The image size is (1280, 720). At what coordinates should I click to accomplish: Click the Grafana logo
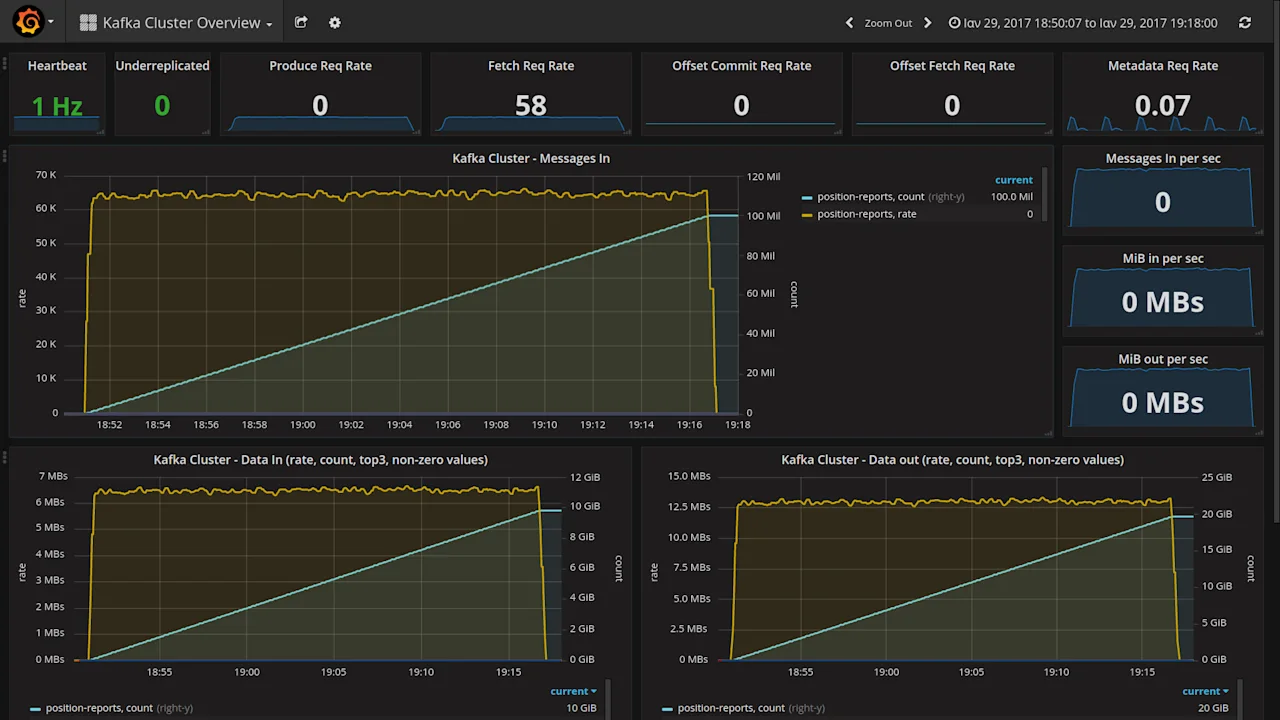pos(26,22)
